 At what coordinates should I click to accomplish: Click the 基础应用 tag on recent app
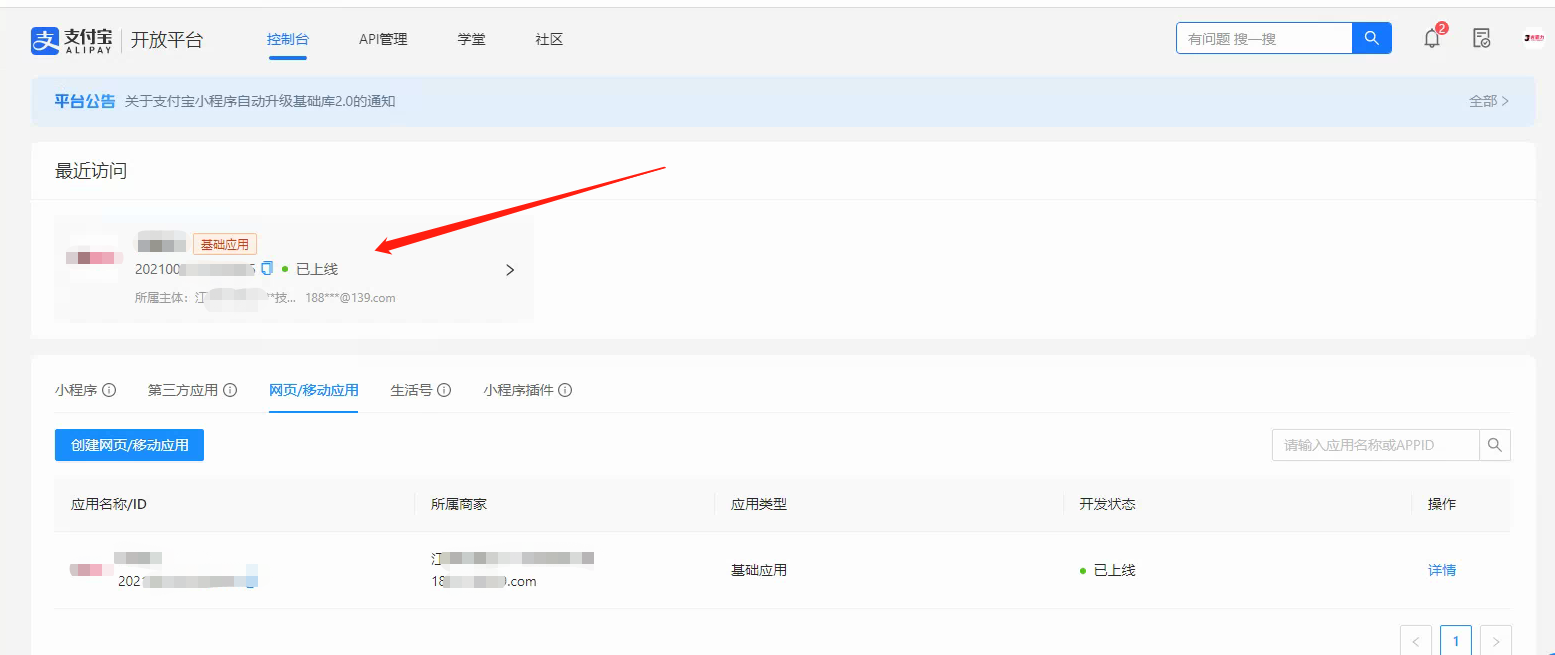click(225, 244)
